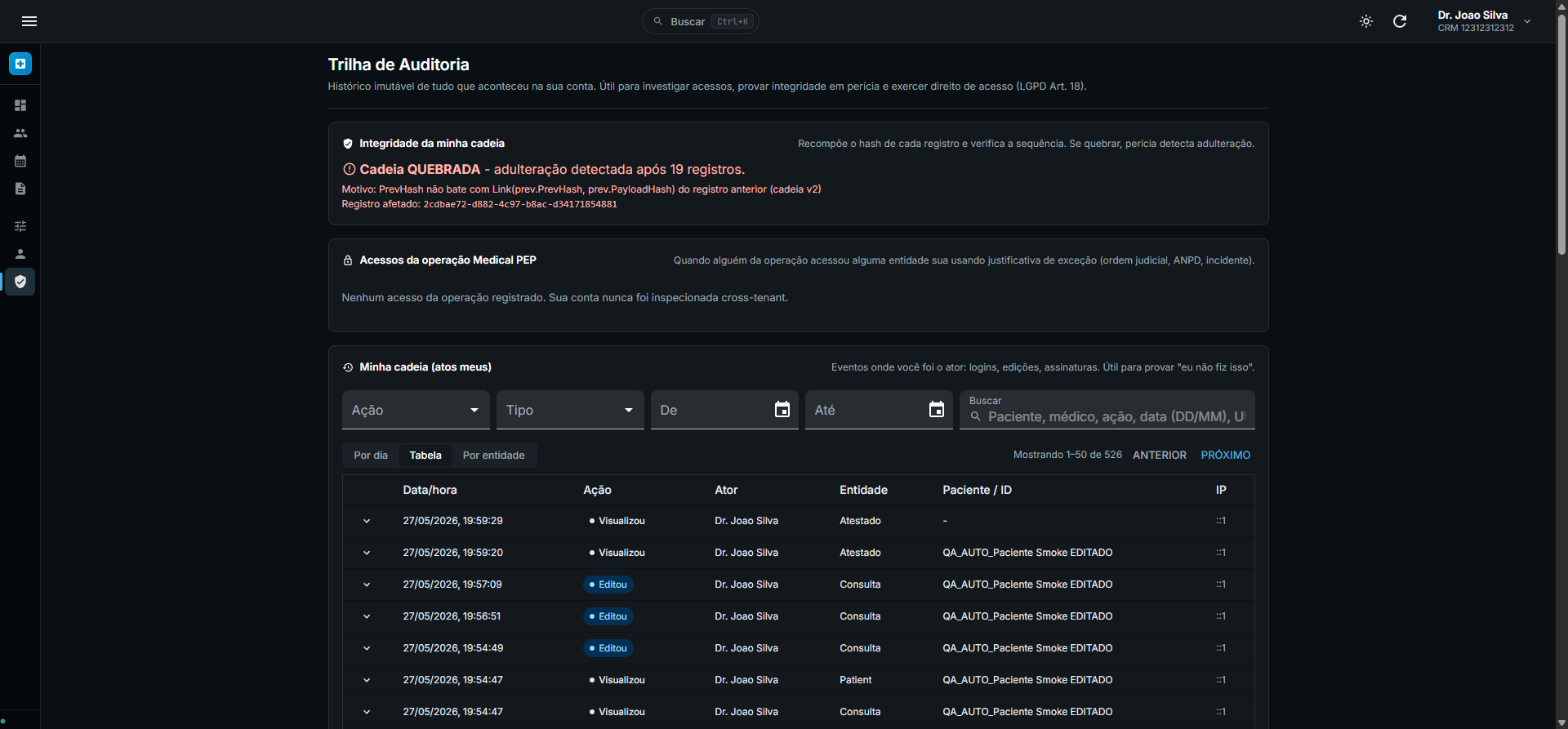
Task: Click the Patient entity cell
Action: (855, 680)
